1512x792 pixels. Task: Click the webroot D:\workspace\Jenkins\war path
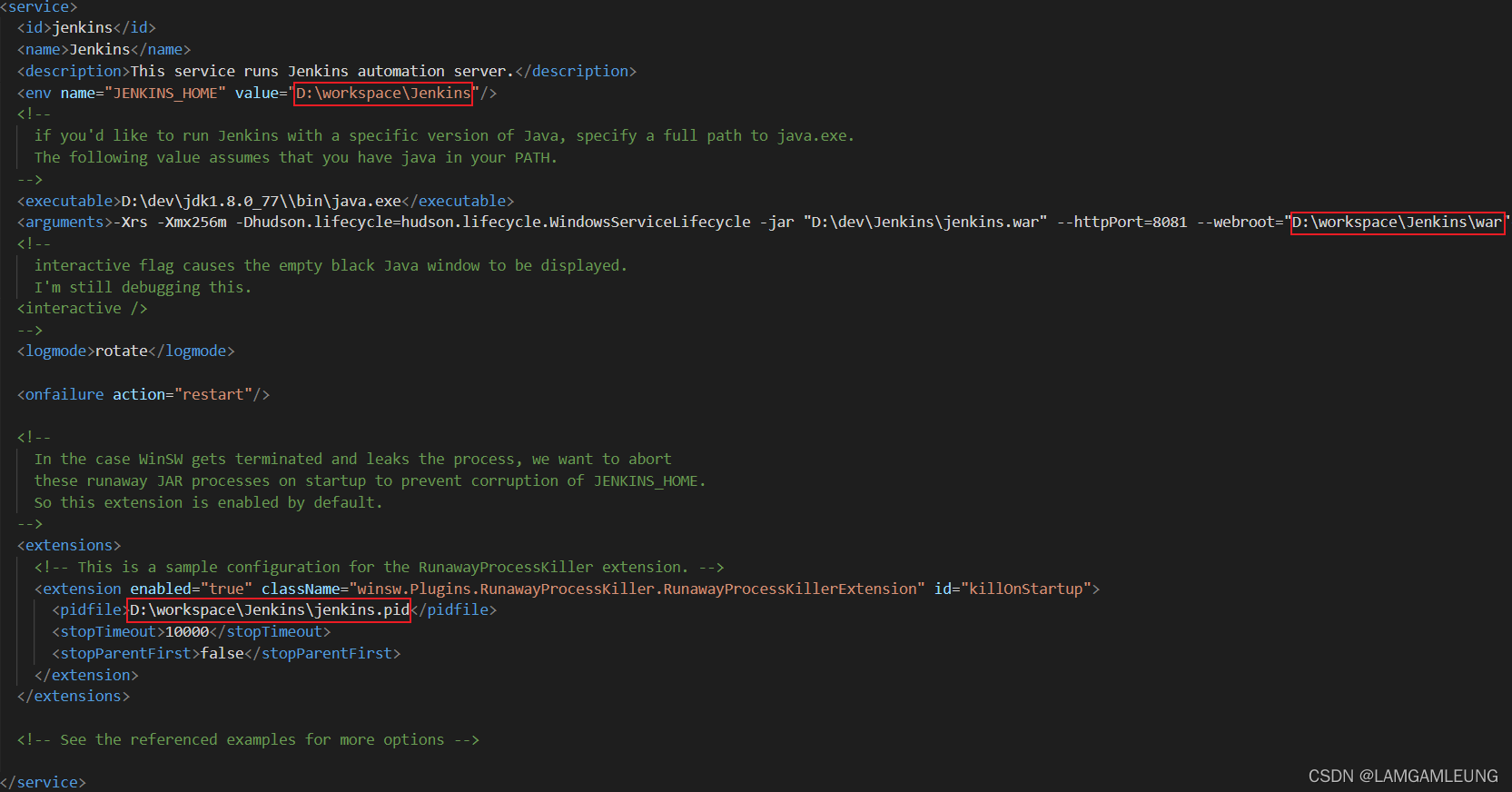1397,223
